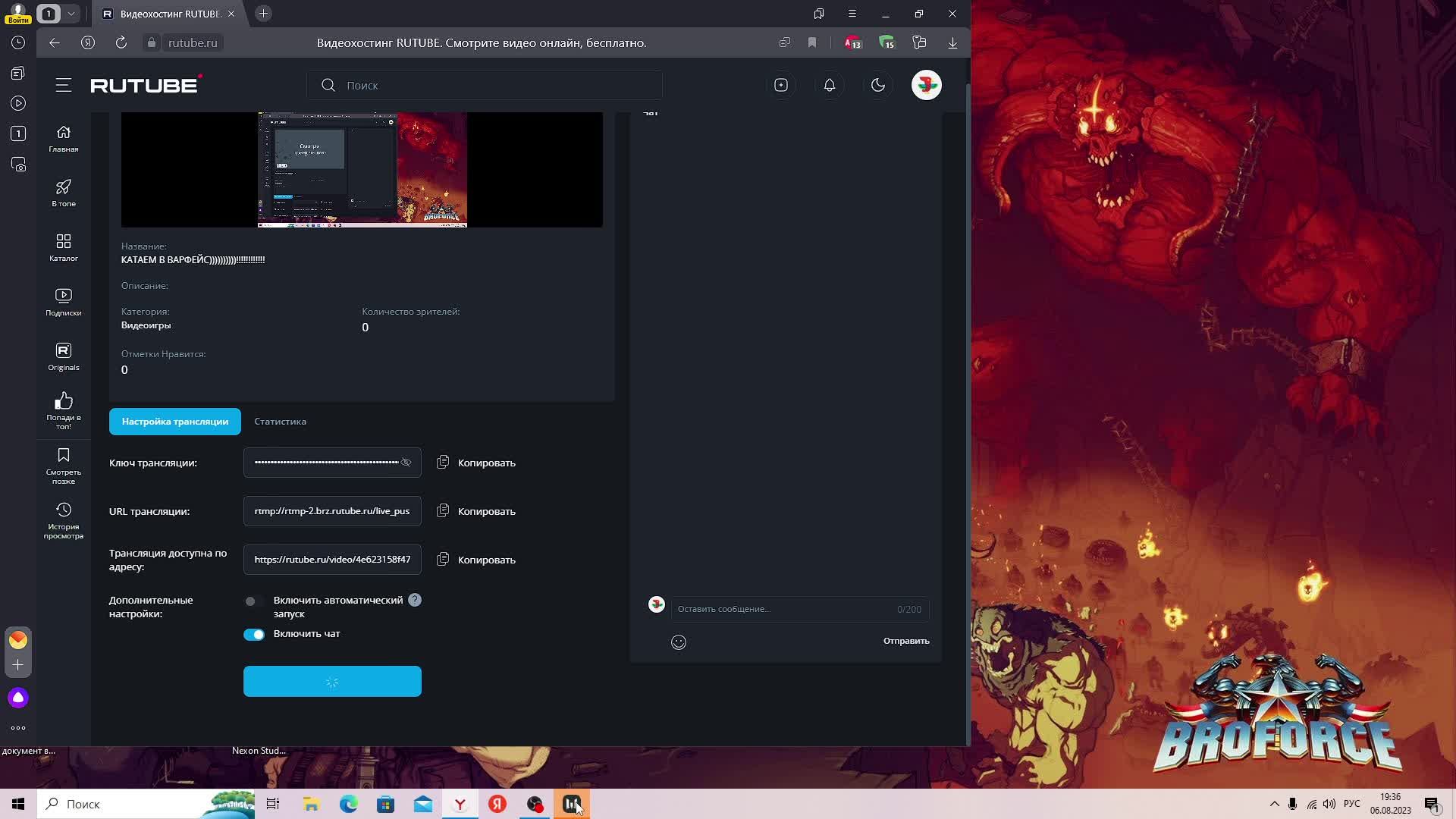Open browser main menu
Screen dimensions: 1456x819
(x=852, y=14)
